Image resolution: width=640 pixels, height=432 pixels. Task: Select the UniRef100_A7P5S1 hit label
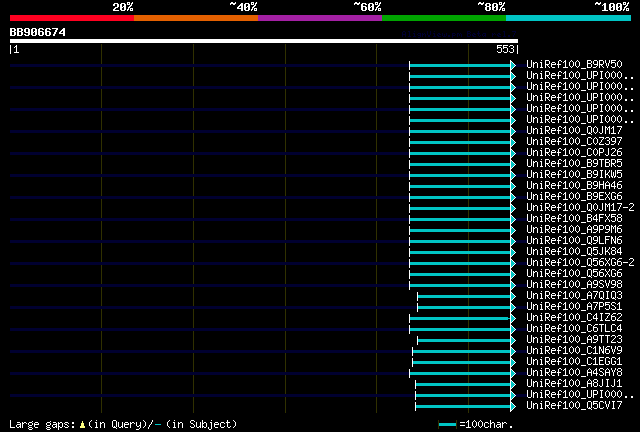pos(574,306)
